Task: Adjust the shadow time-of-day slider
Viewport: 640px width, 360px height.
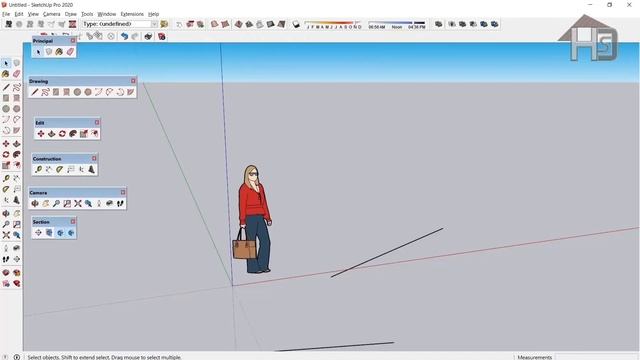Action: click(397, 24)
